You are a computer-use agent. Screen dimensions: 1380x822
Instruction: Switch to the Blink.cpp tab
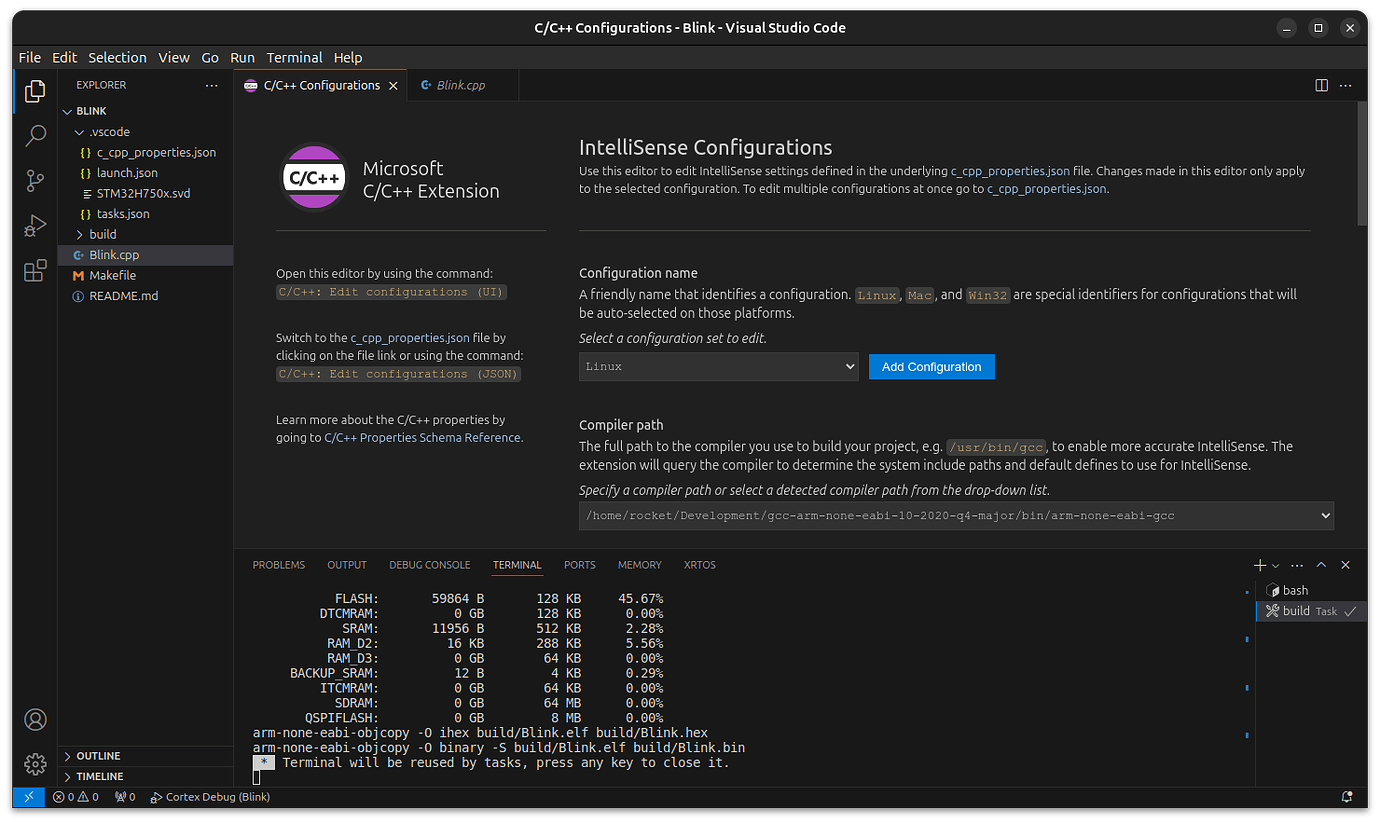tap(462, 85)
